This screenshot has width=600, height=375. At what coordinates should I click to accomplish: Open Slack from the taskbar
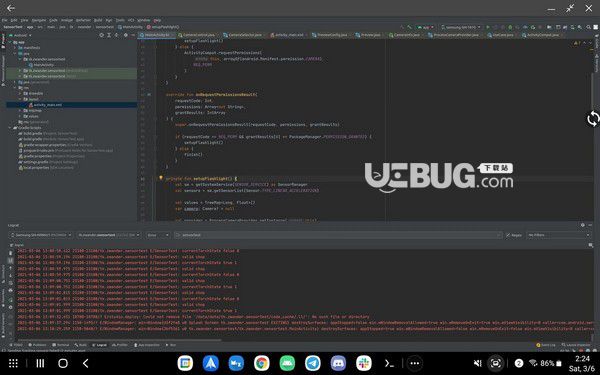pos(364,363)
